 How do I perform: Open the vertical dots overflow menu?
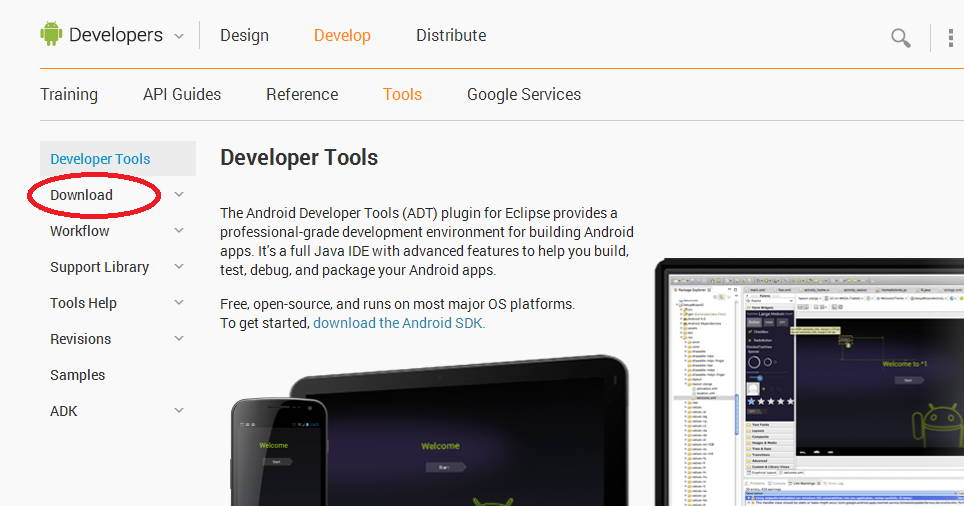[950, 38]
